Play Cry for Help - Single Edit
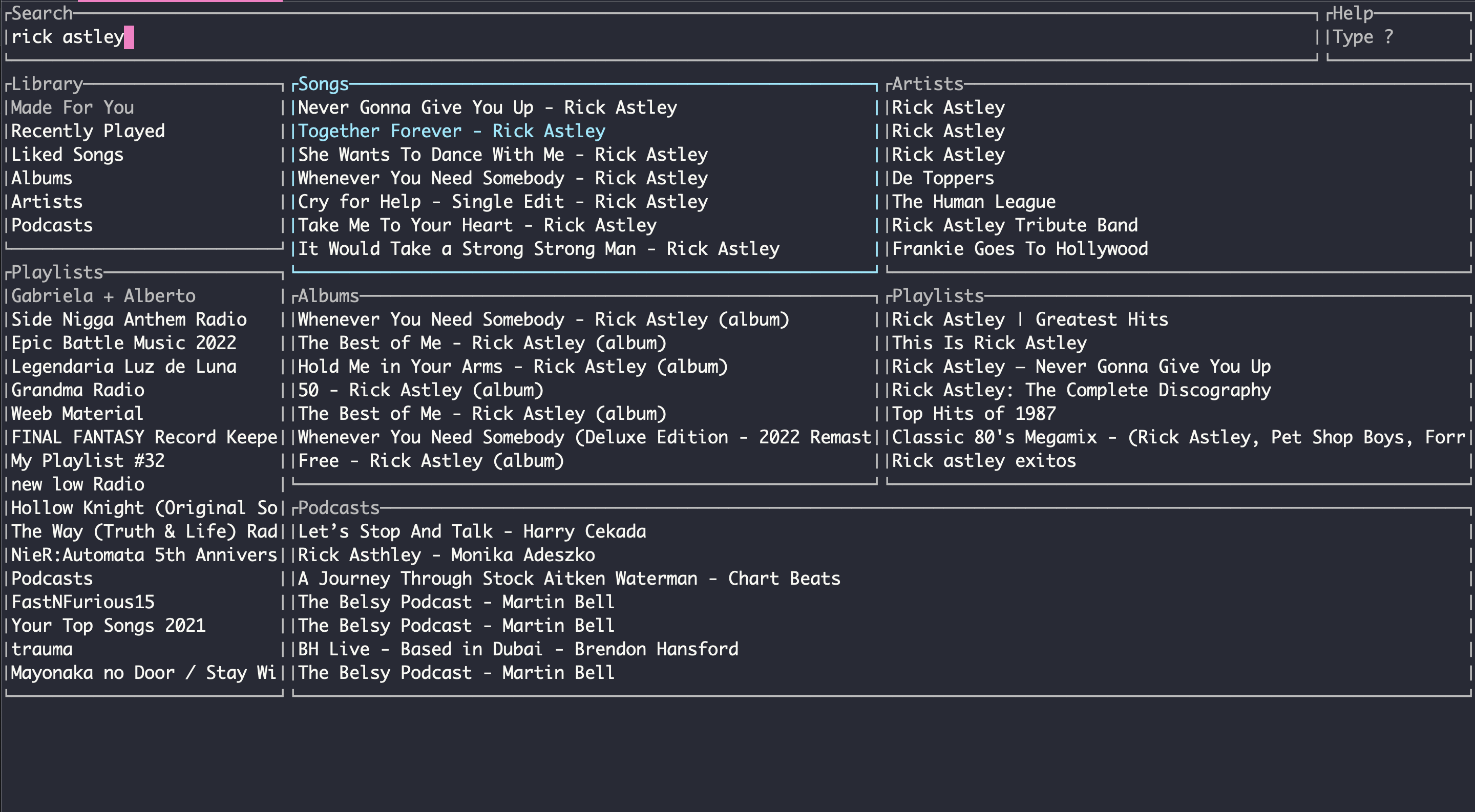The image size is (1475, 812). coord(502,202)
